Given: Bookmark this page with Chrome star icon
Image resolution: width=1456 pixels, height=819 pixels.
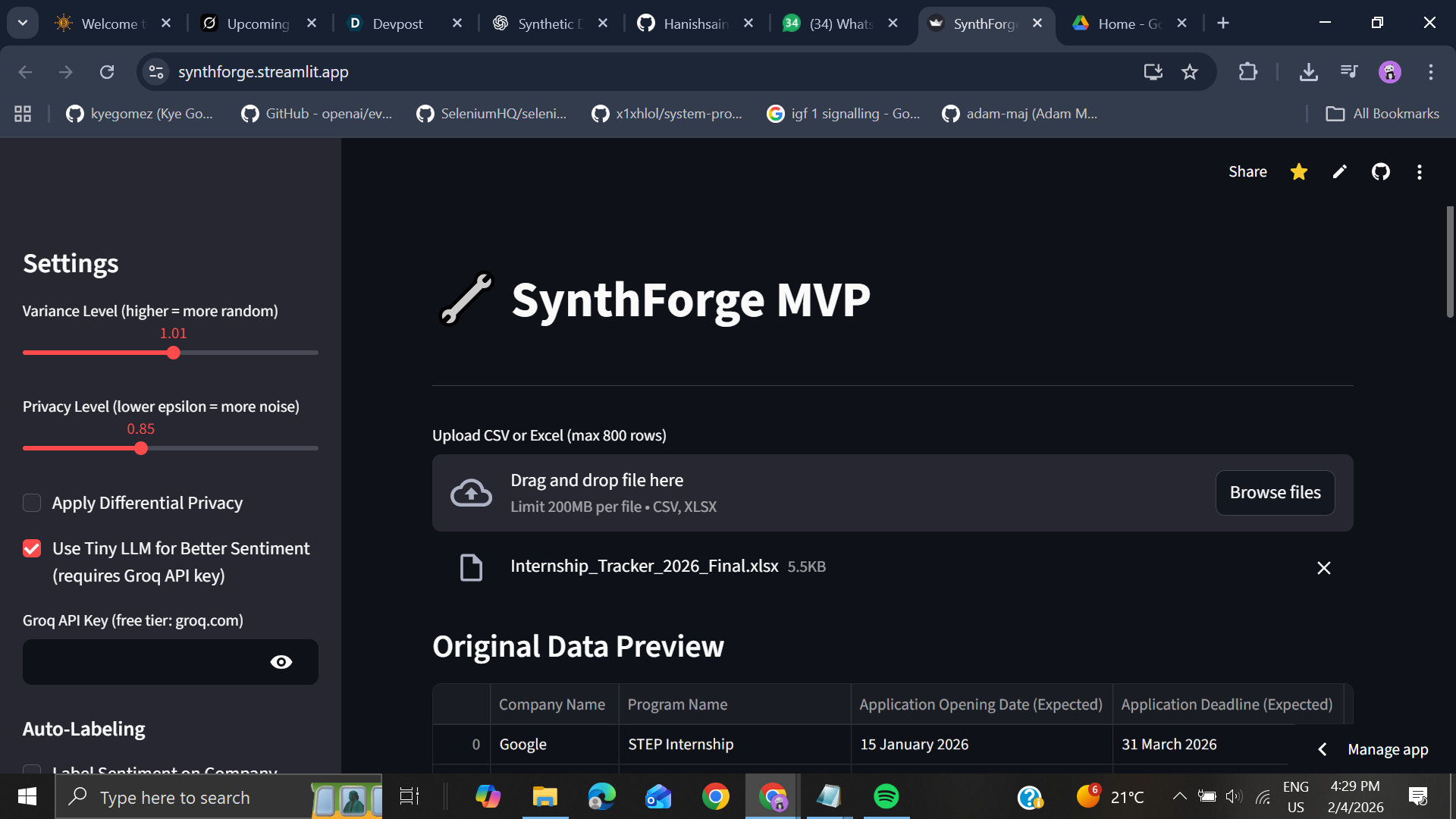Looking at the screenshot, I should 1190,72.
